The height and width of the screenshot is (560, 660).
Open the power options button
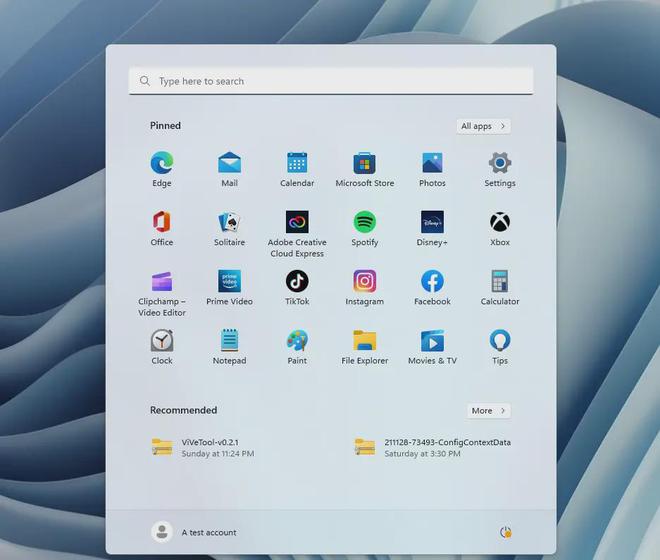click(x=505, y=532)
